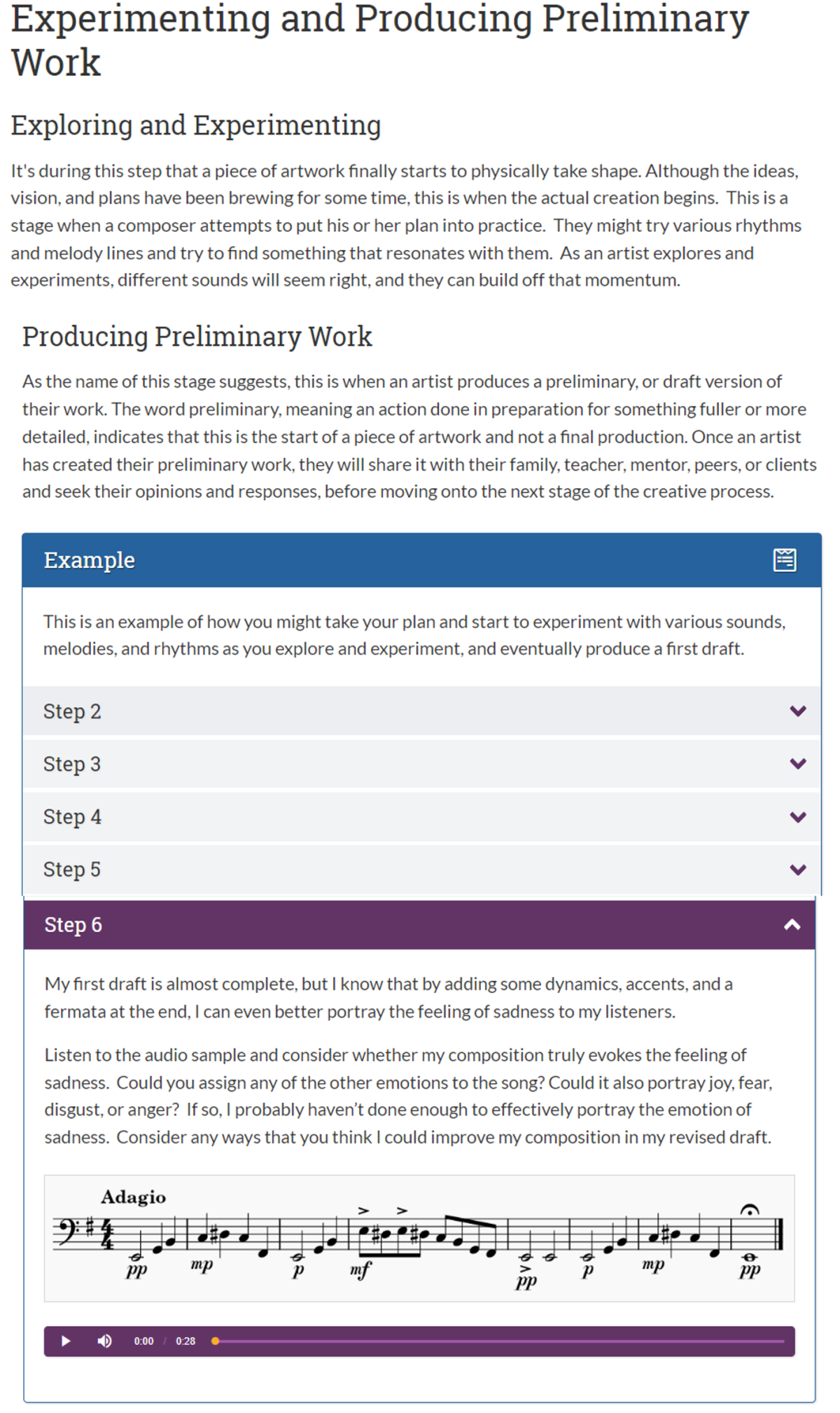Click the 0:28 duration label
The width and height of the screenshot is (840, 1413).
185,1341
